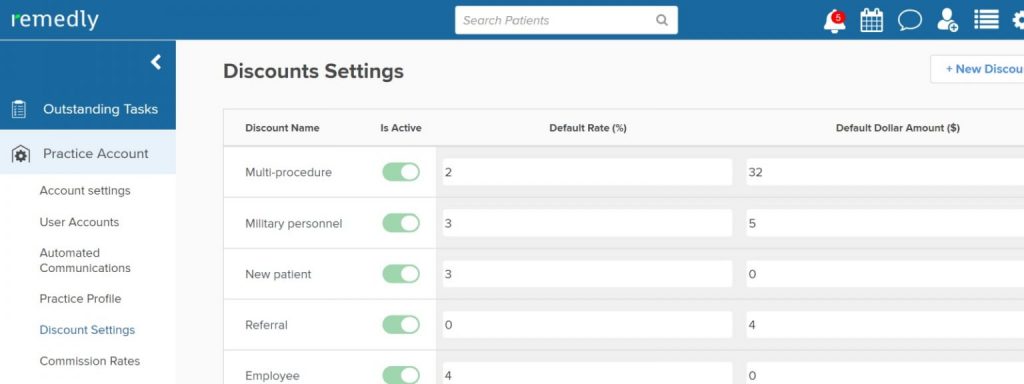1024x384 pixels.
Task: Click the New Discount button
Action: pyautogui.click(x=977, y=69)
